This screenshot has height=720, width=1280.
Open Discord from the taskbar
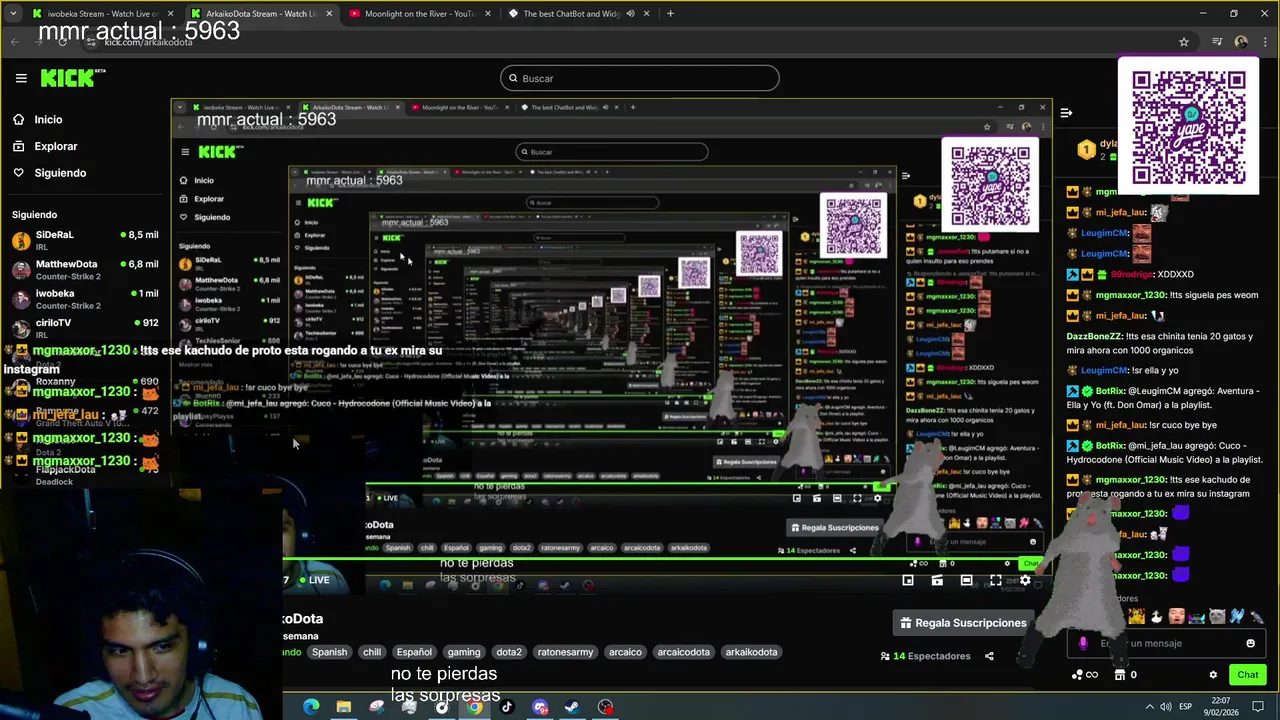(x=540, y=707)
